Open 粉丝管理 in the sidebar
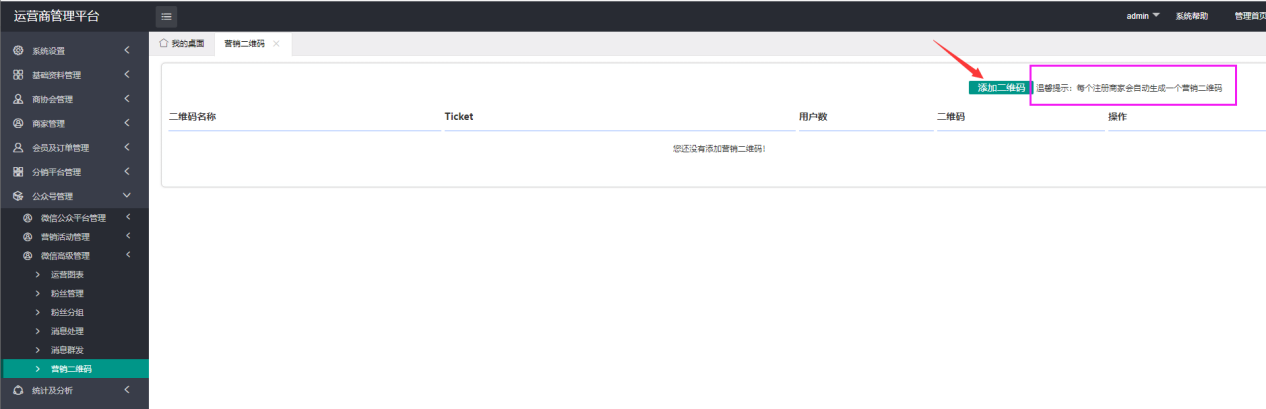This screenshot has width=1266, height=409. click(67, 293)
